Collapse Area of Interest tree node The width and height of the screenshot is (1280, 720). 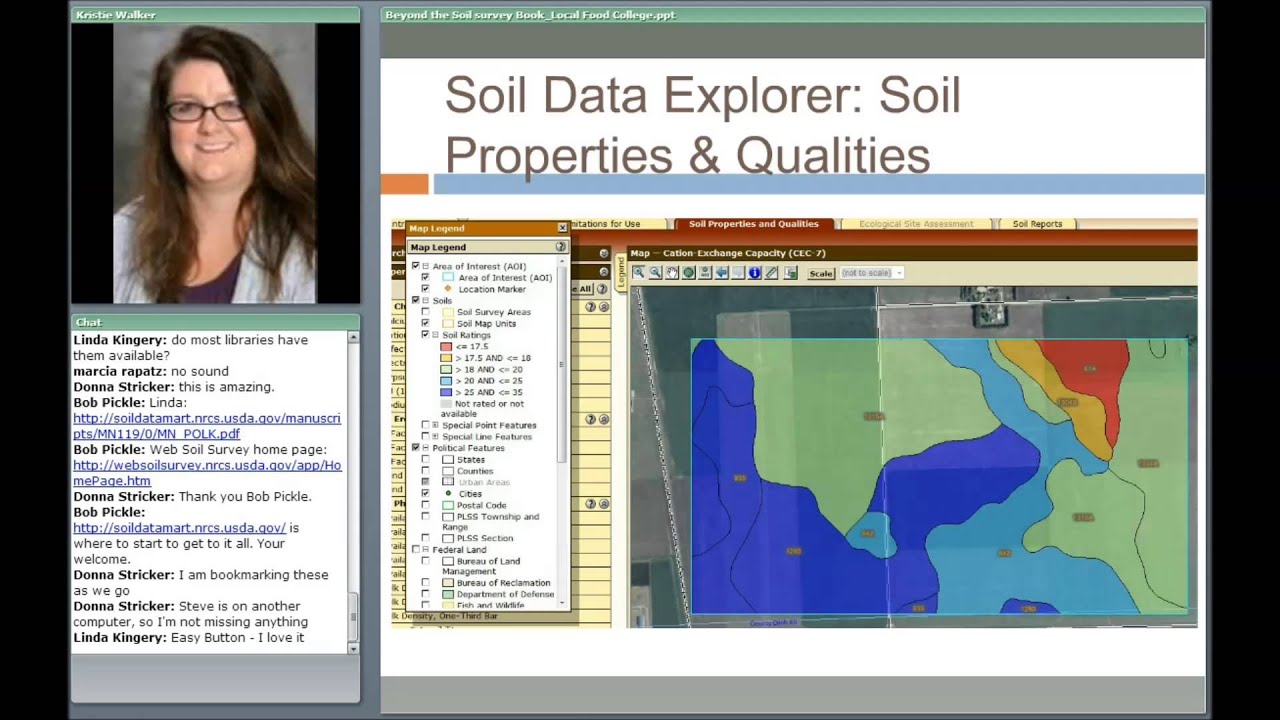pyautogui.click(x=425, y=267)
